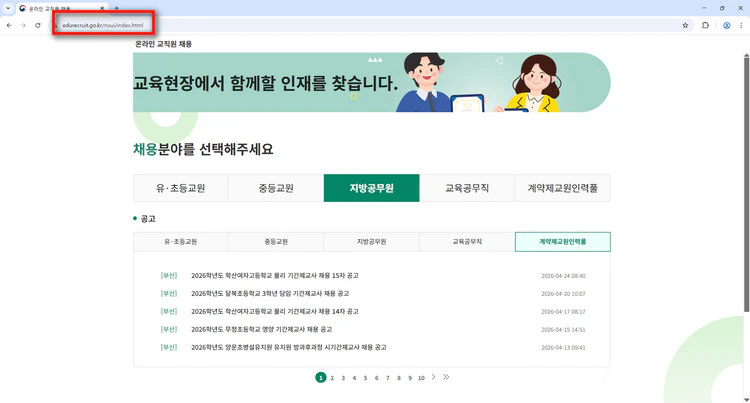
Task: Select current page 1 in pagination
Action: coord(320,378)
